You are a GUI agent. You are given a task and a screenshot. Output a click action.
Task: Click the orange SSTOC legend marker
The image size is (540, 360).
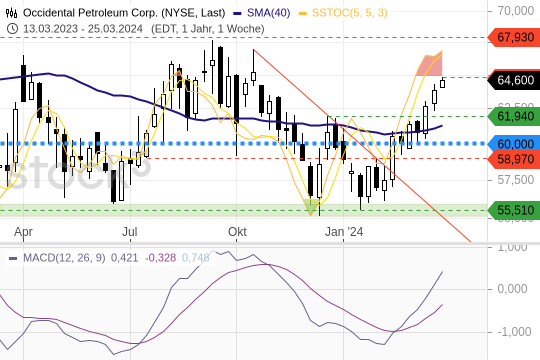(x=303, y=13)
